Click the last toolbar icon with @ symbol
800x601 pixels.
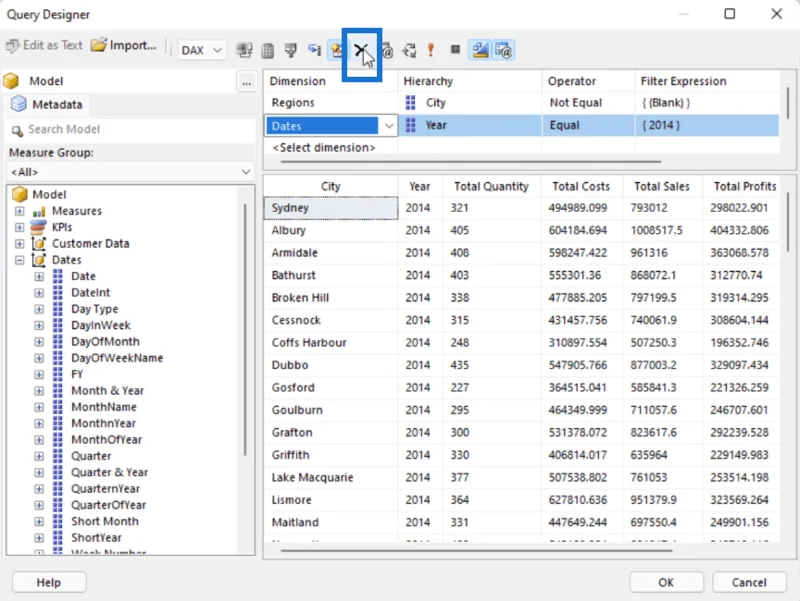click(504, 50)
